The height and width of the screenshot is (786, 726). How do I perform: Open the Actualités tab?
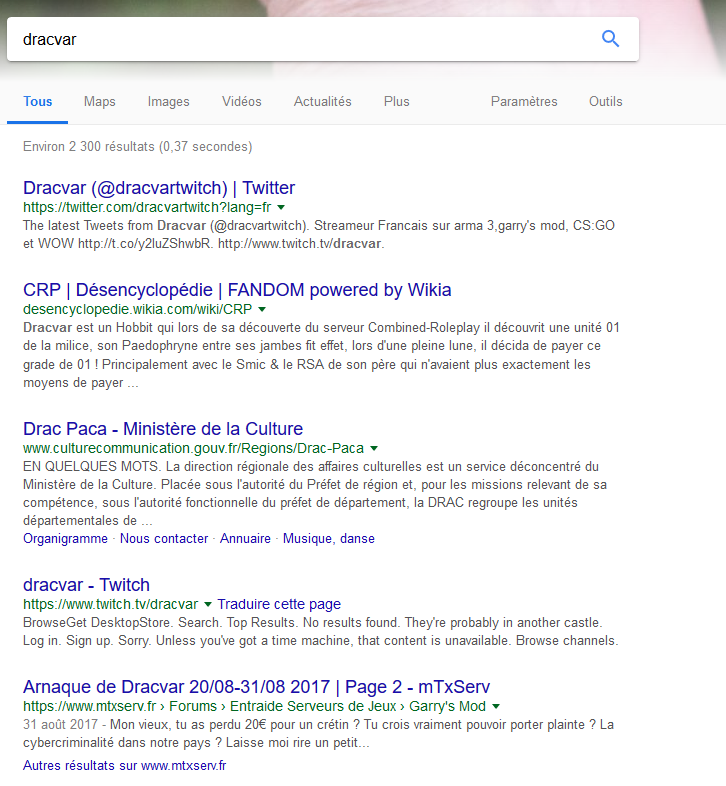point(322,101)
